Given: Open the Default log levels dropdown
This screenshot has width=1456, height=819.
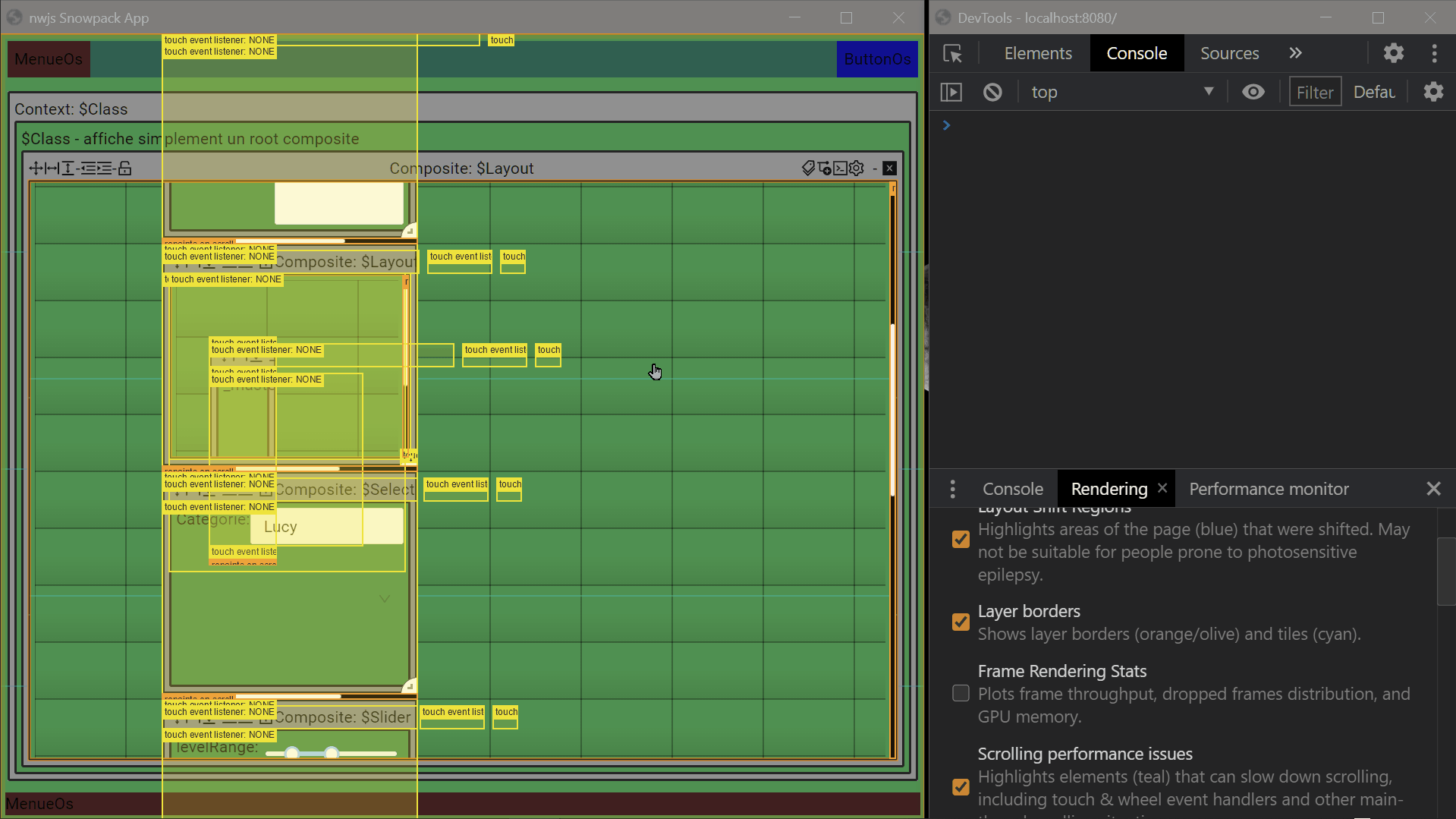Looking at the screenshot, I should tap(1374, 93).
